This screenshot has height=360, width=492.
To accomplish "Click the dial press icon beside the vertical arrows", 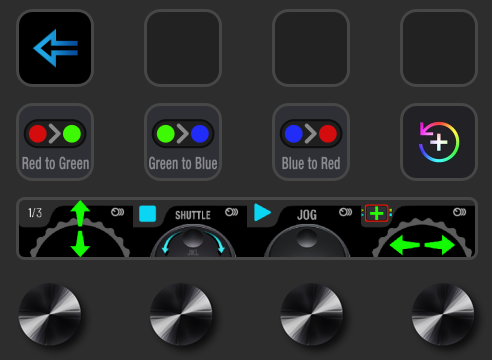I will 118,212.
